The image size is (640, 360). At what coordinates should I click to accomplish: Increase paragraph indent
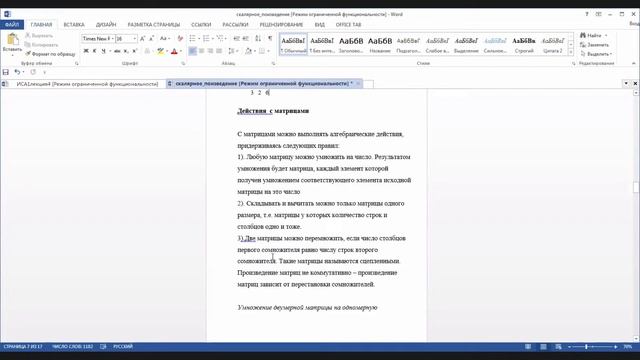(x=245, y=39)
